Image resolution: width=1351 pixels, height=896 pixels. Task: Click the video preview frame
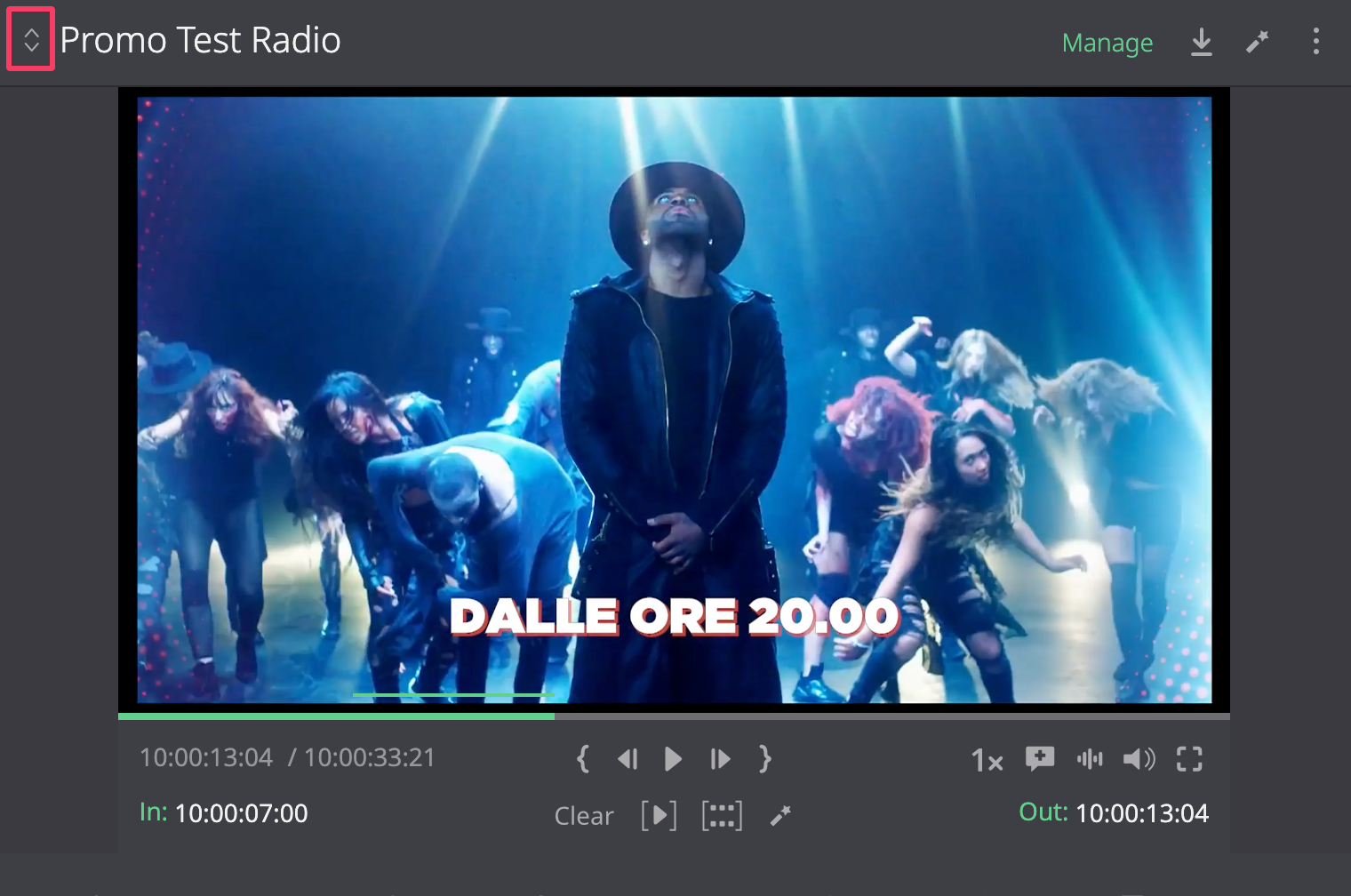(x=674, y=399)
